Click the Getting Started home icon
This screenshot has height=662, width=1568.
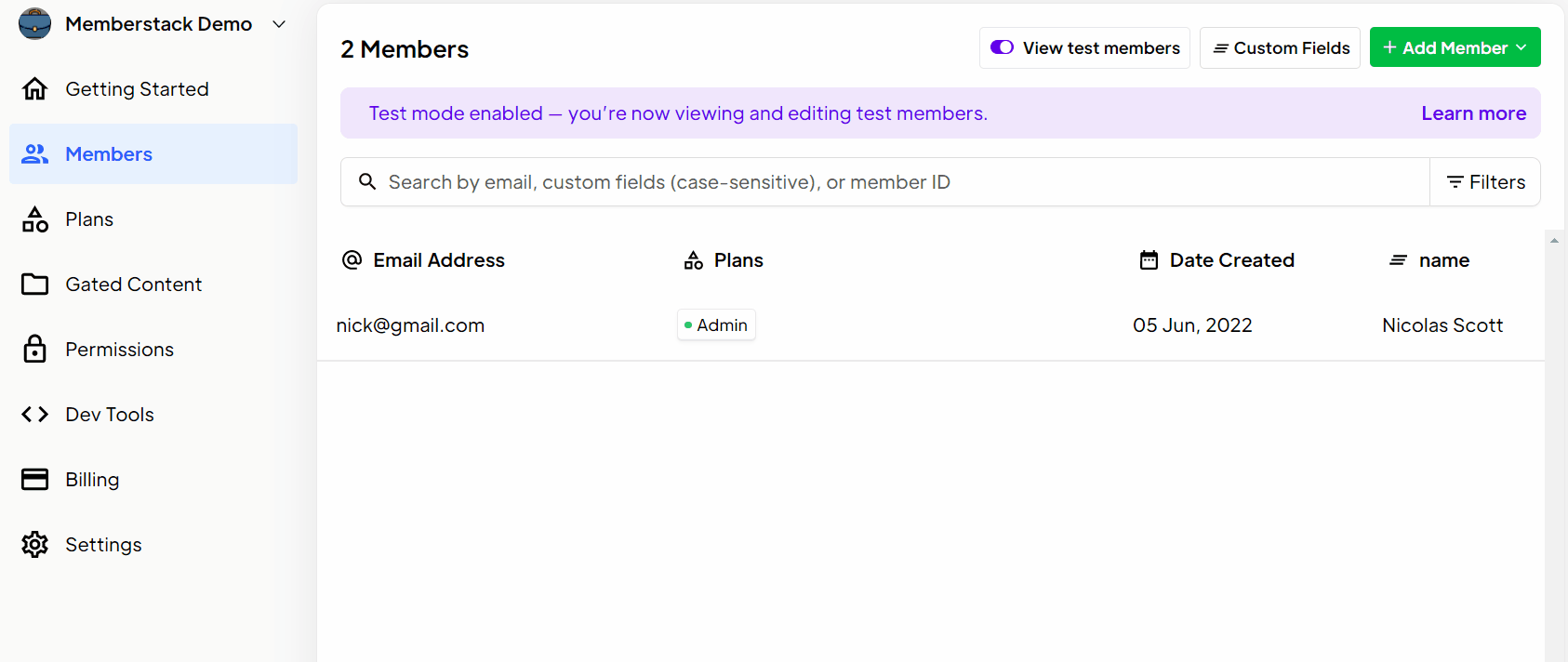tap(34, 89)
